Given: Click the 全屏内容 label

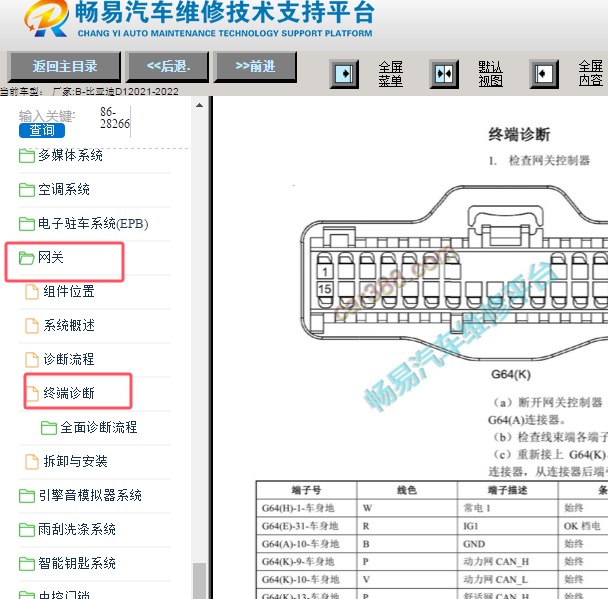Looking at the screenshot, I should (591, 74).
